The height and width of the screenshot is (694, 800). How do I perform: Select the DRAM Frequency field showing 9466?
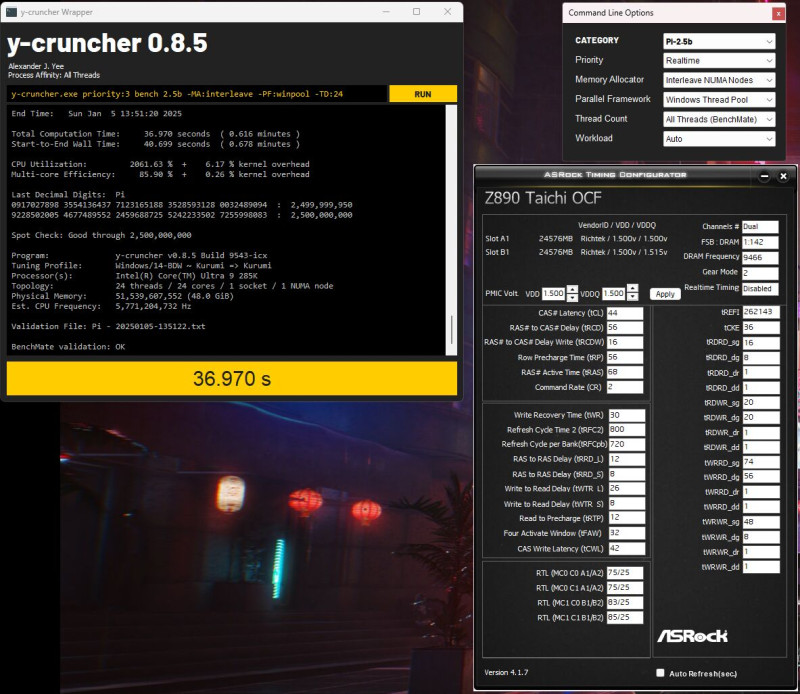point(760,257)
